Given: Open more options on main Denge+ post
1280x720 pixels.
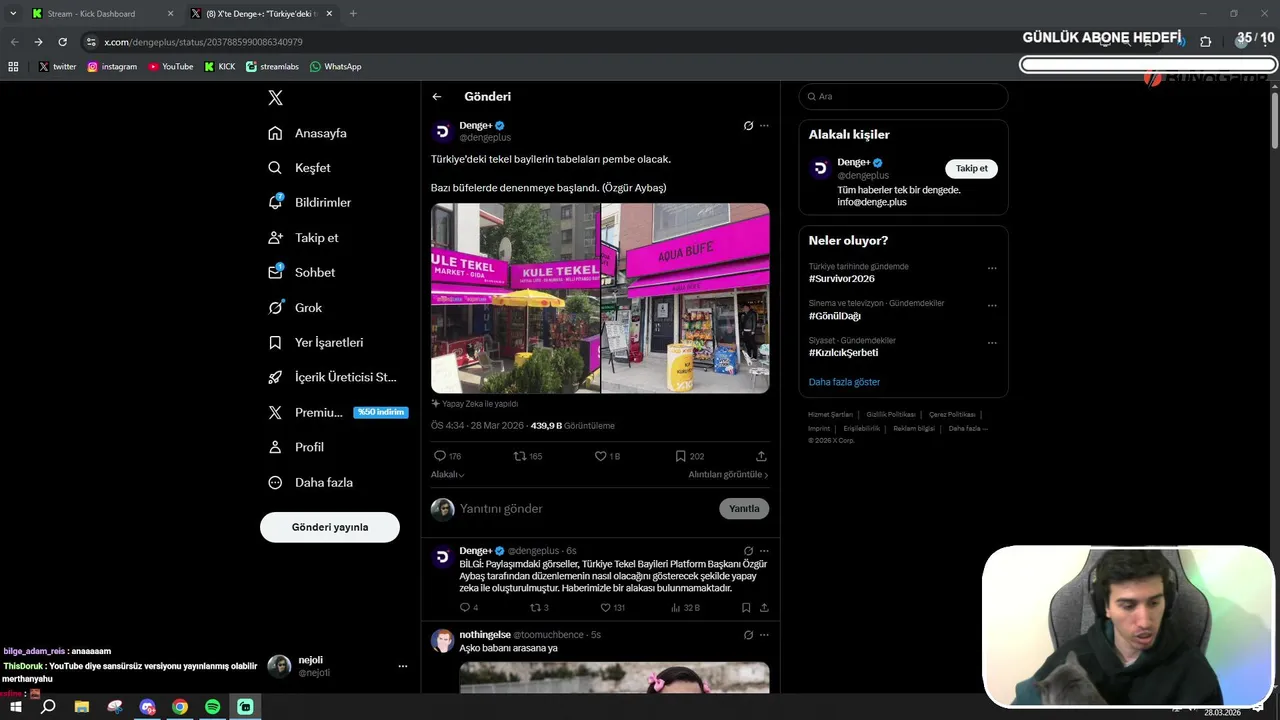Looking at the screenshot, I should coord(764,126).
